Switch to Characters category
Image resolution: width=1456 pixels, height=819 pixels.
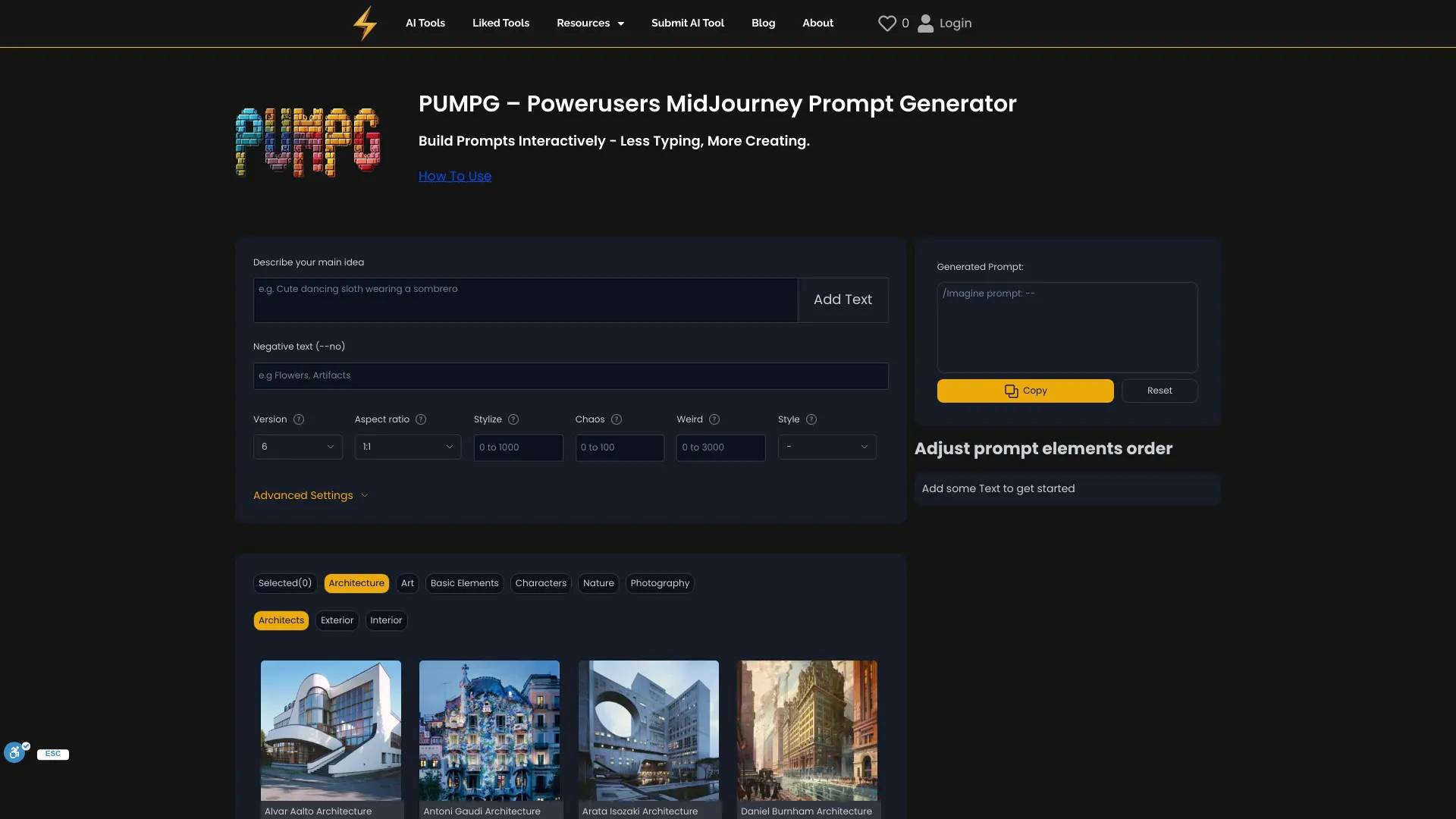click(541, 583)
